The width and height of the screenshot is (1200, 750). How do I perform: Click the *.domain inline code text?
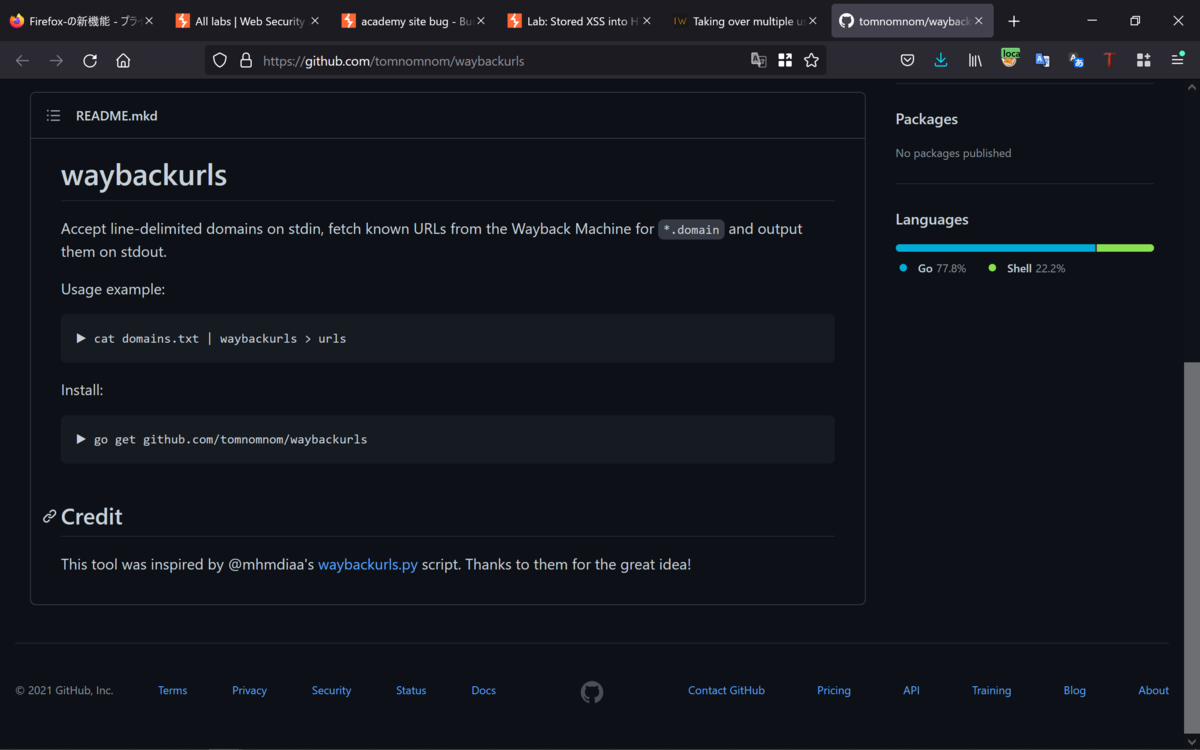pos(691,229)
